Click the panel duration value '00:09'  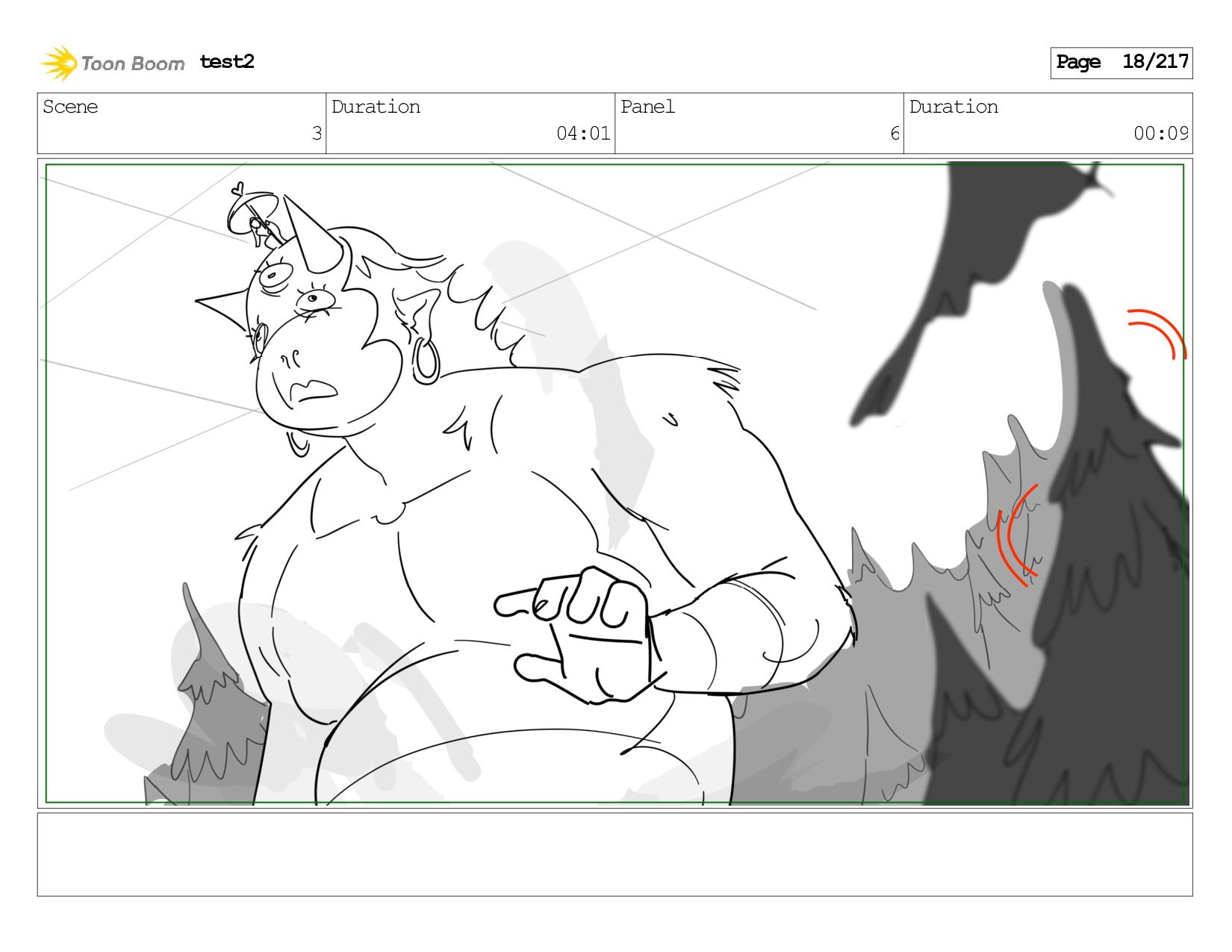point(1161,134)
